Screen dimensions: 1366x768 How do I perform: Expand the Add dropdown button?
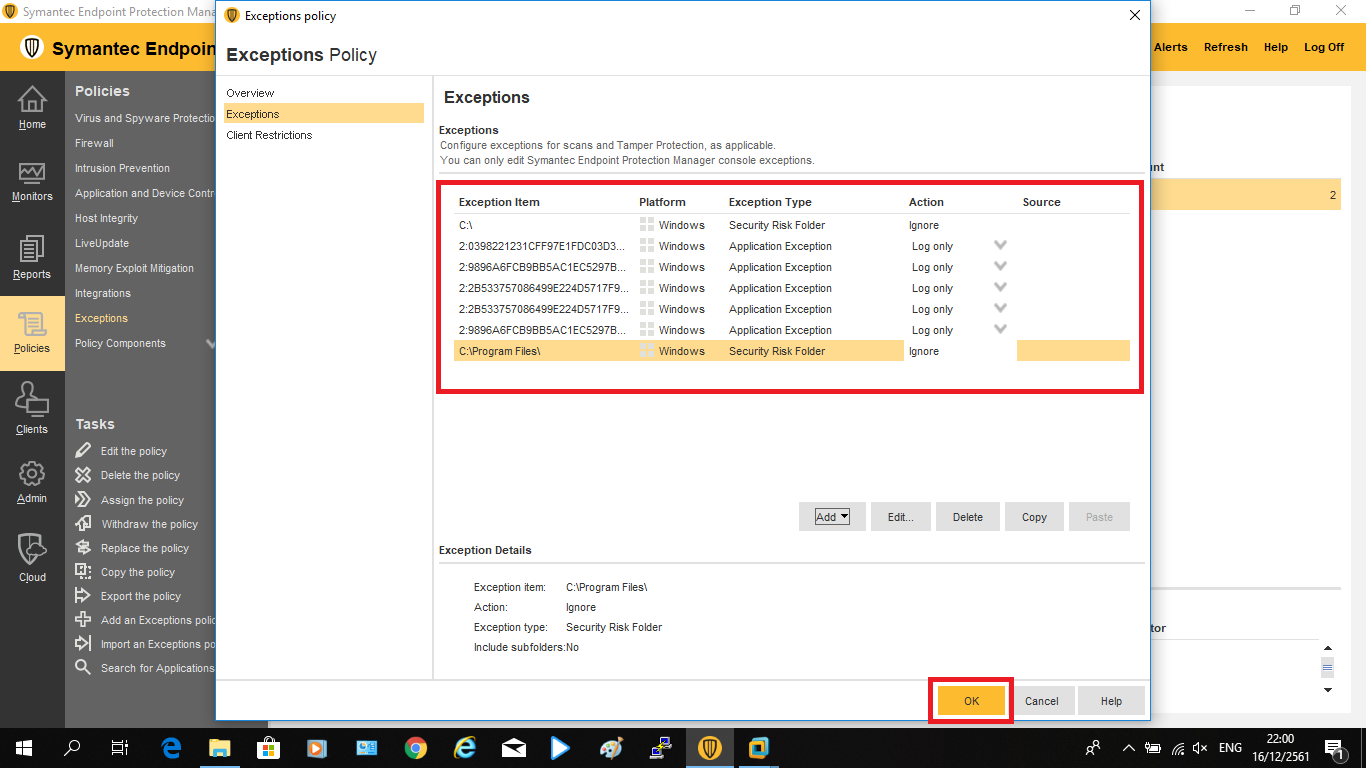832,517
